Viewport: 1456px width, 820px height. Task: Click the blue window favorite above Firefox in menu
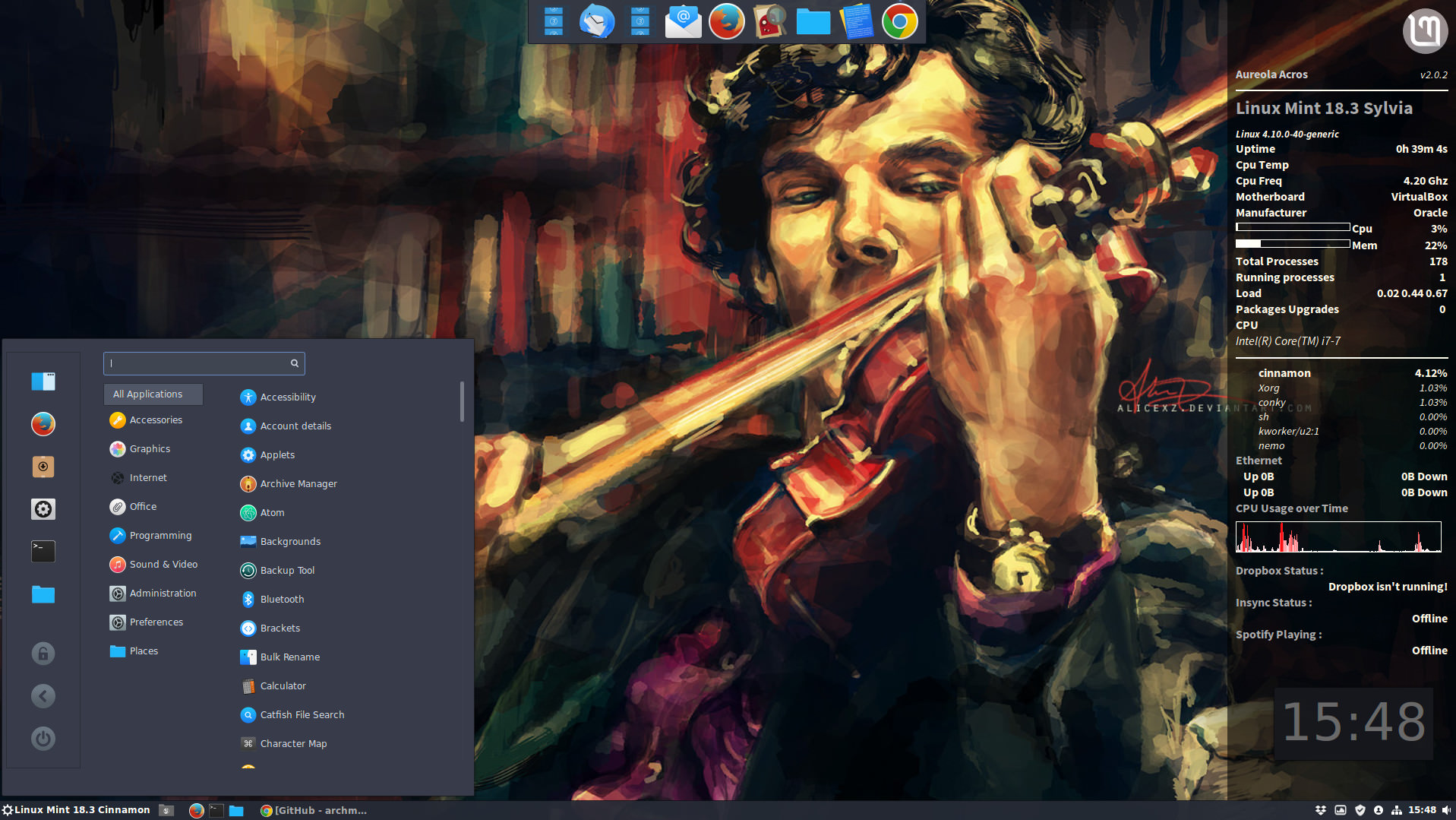(43, 382)
